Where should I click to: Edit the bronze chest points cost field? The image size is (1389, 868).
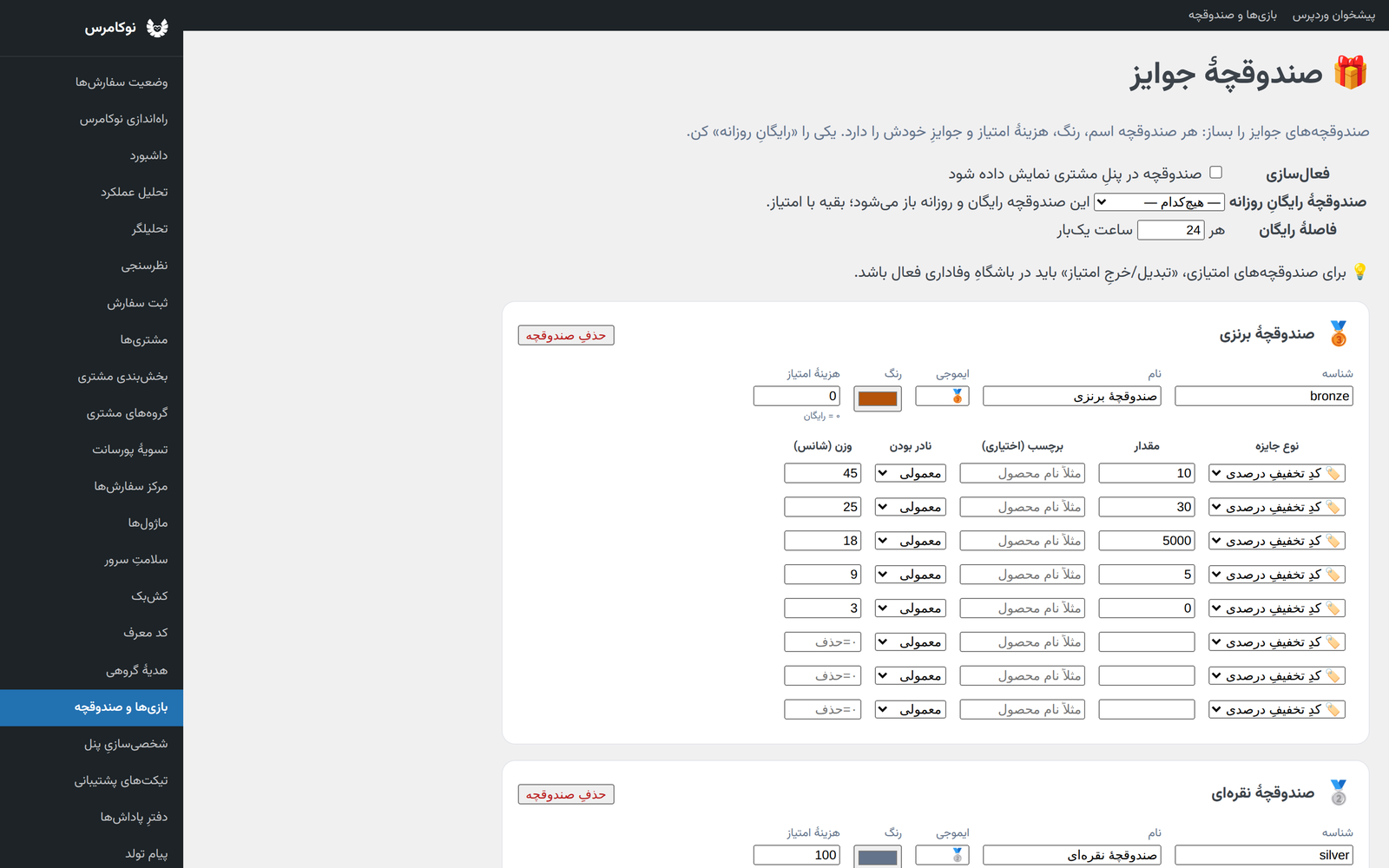coord(797,396)
